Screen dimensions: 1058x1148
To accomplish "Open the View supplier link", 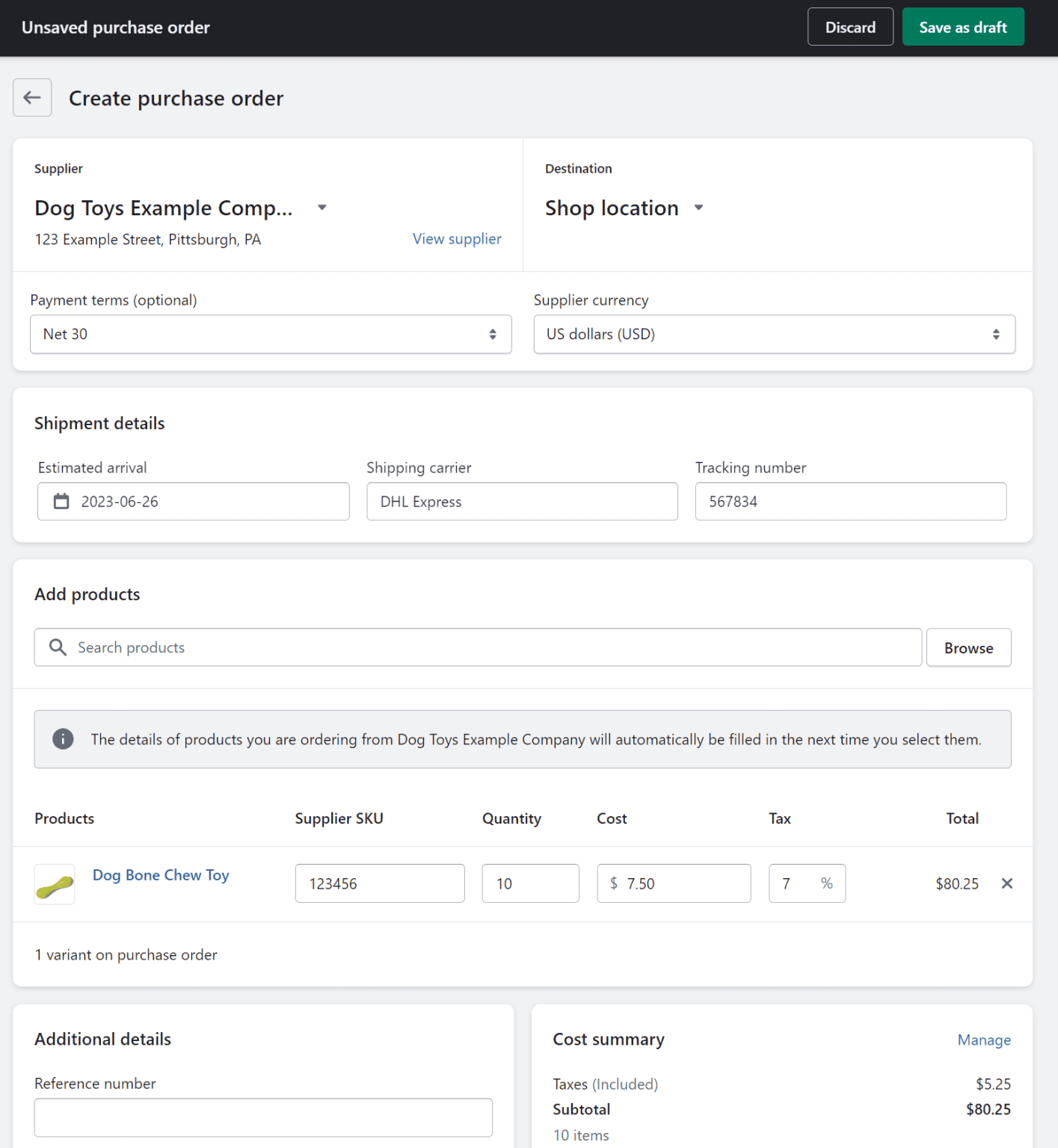I will coord(457,239).
